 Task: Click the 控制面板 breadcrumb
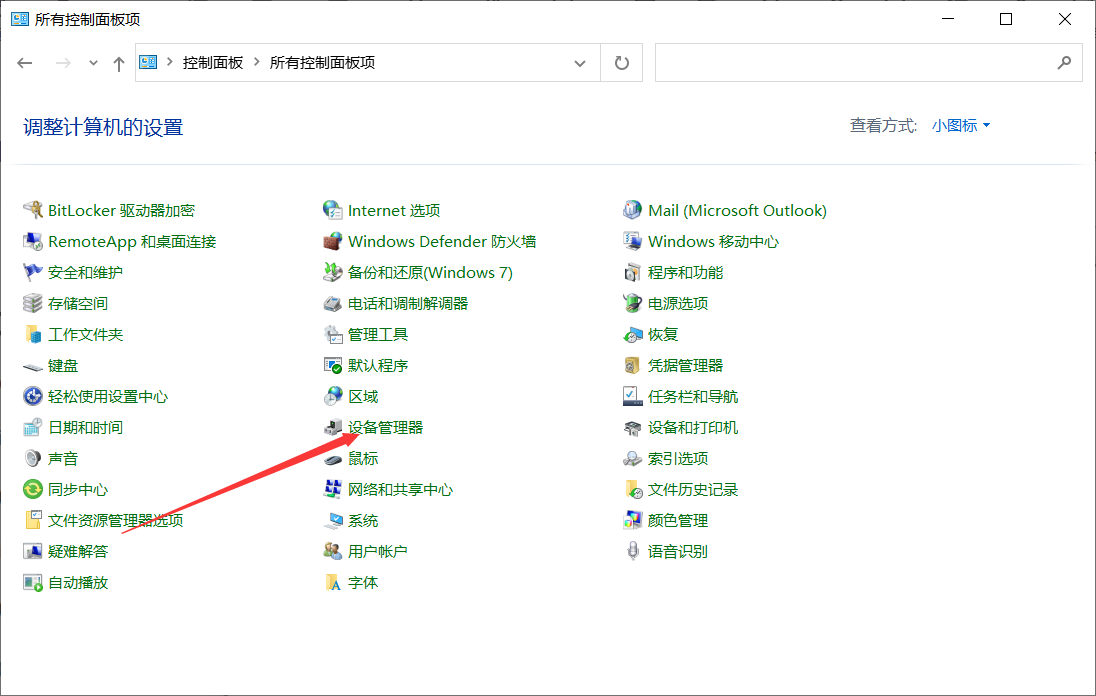tap(213, 63)
